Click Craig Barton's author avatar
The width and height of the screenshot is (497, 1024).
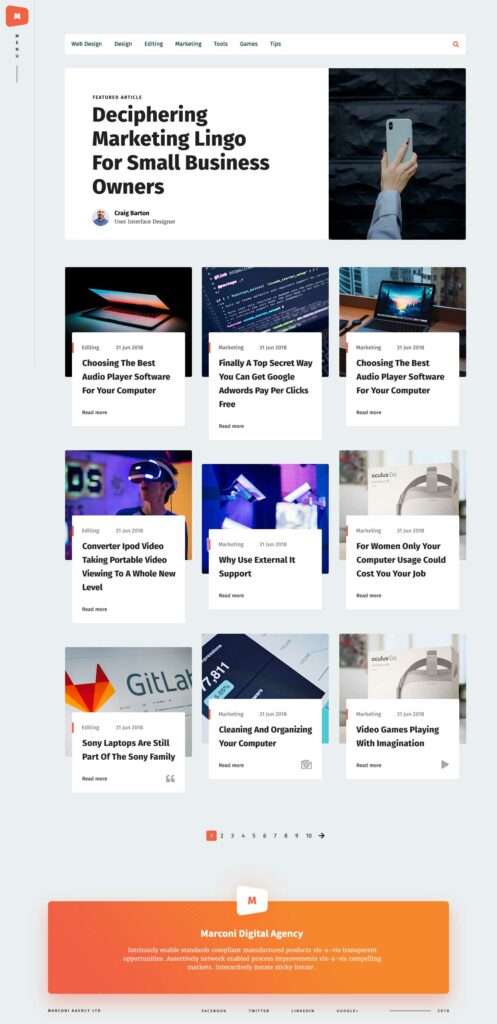pos(101,217)
